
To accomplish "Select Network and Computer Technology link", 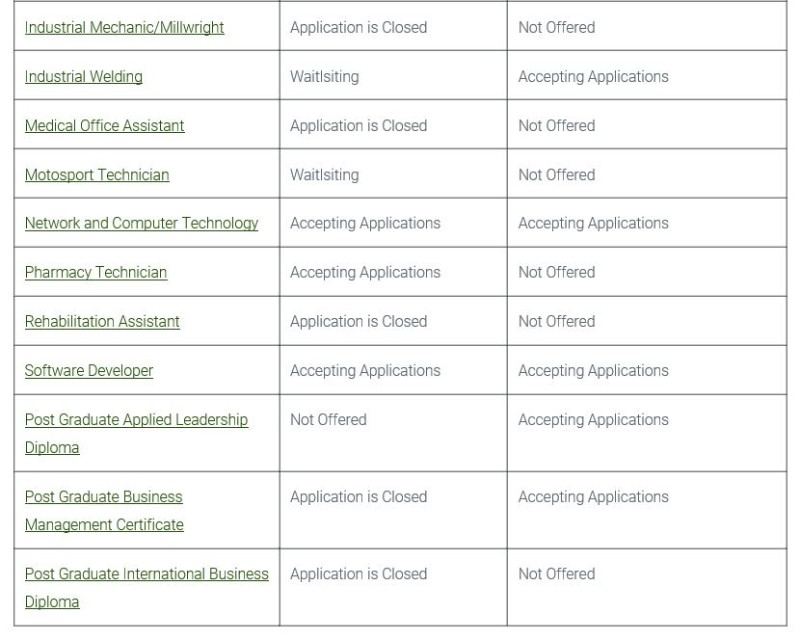I will [x=141, y=223].
